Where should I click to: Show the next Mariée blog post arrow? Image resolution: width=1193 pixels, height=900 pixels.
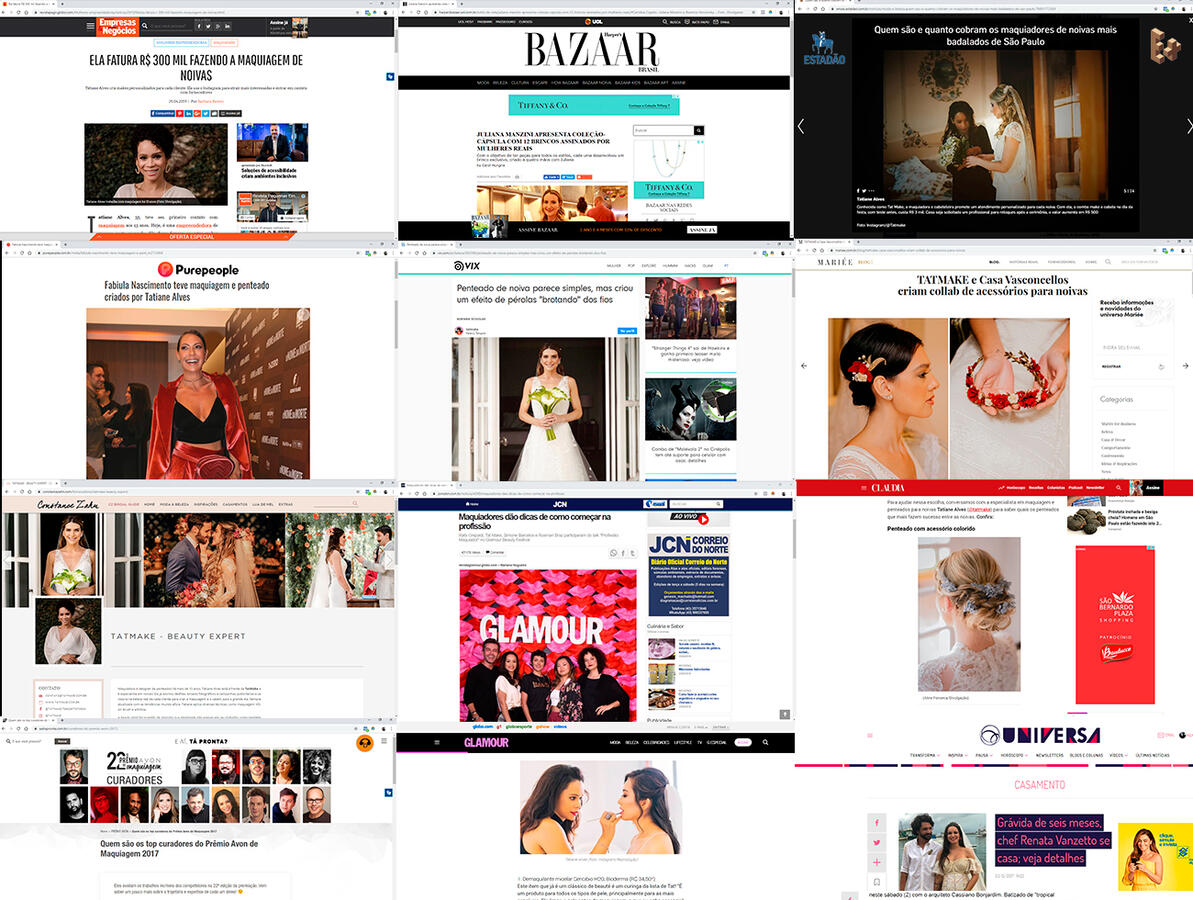[x=1185, y=366]
